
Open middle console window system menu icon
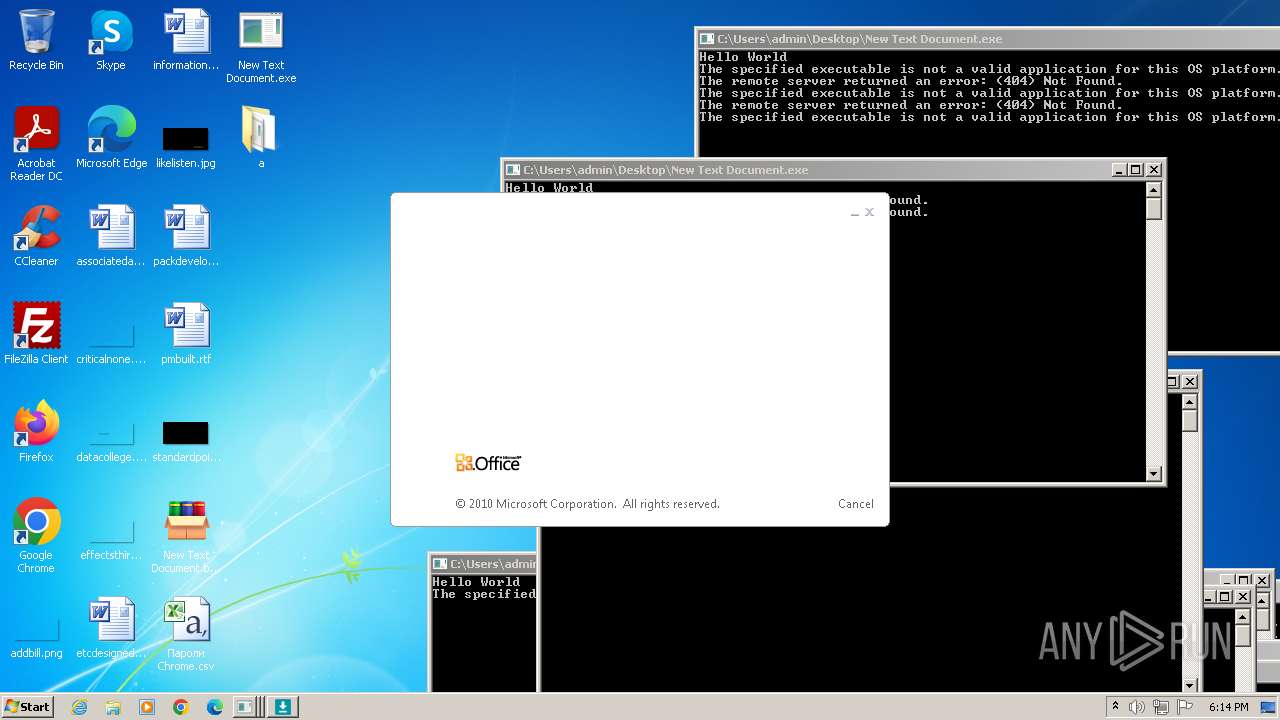coord(513,170)
